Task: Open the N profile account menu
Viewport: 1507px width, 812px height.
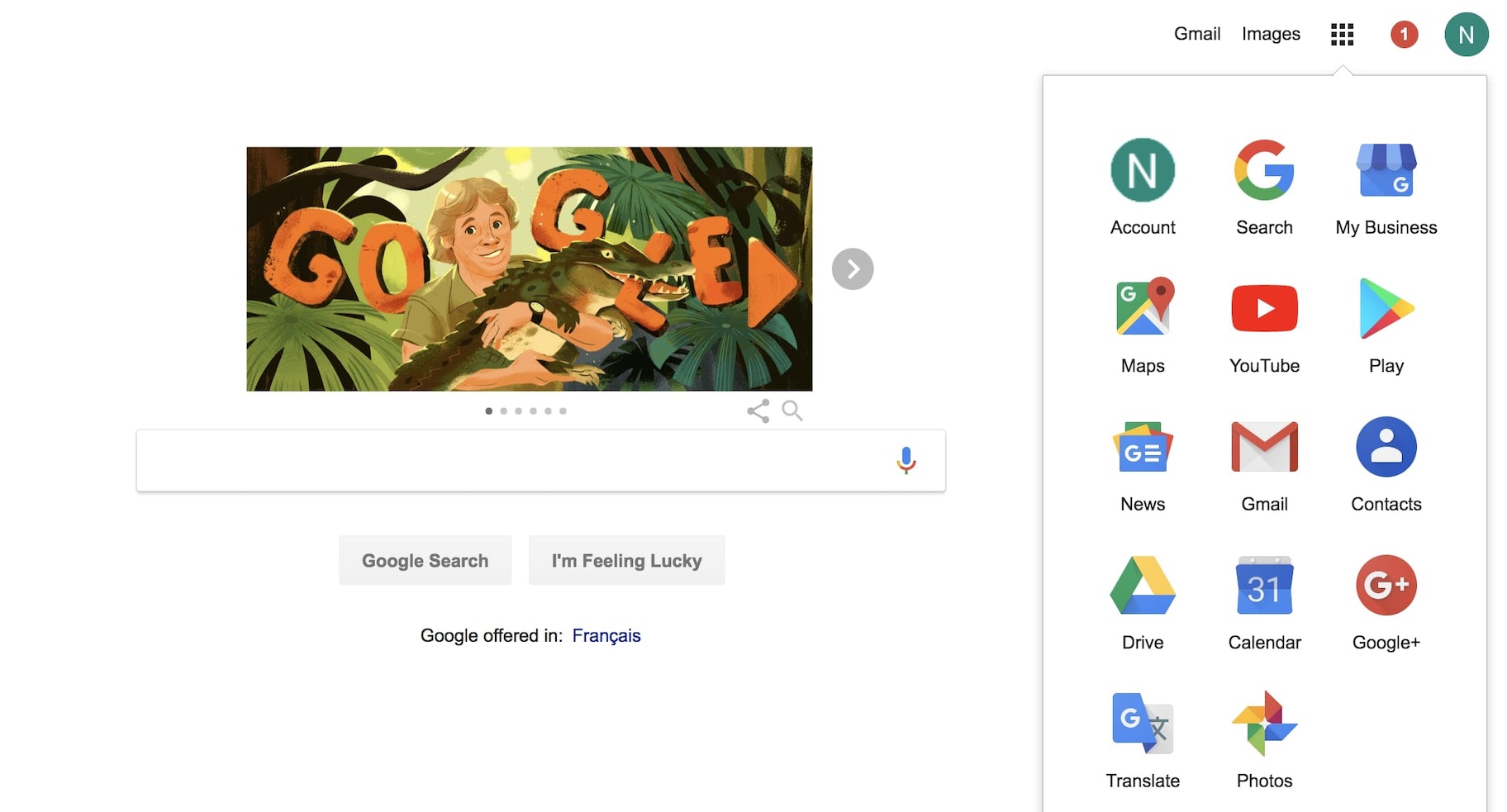Action: coord(1466,35)
